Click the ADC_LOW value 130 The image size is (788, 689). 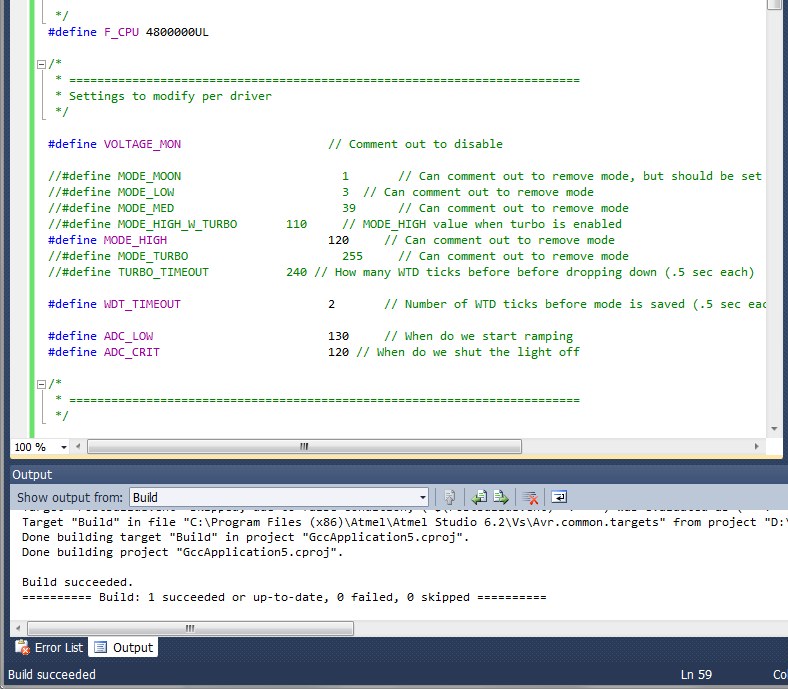(338, 336)
